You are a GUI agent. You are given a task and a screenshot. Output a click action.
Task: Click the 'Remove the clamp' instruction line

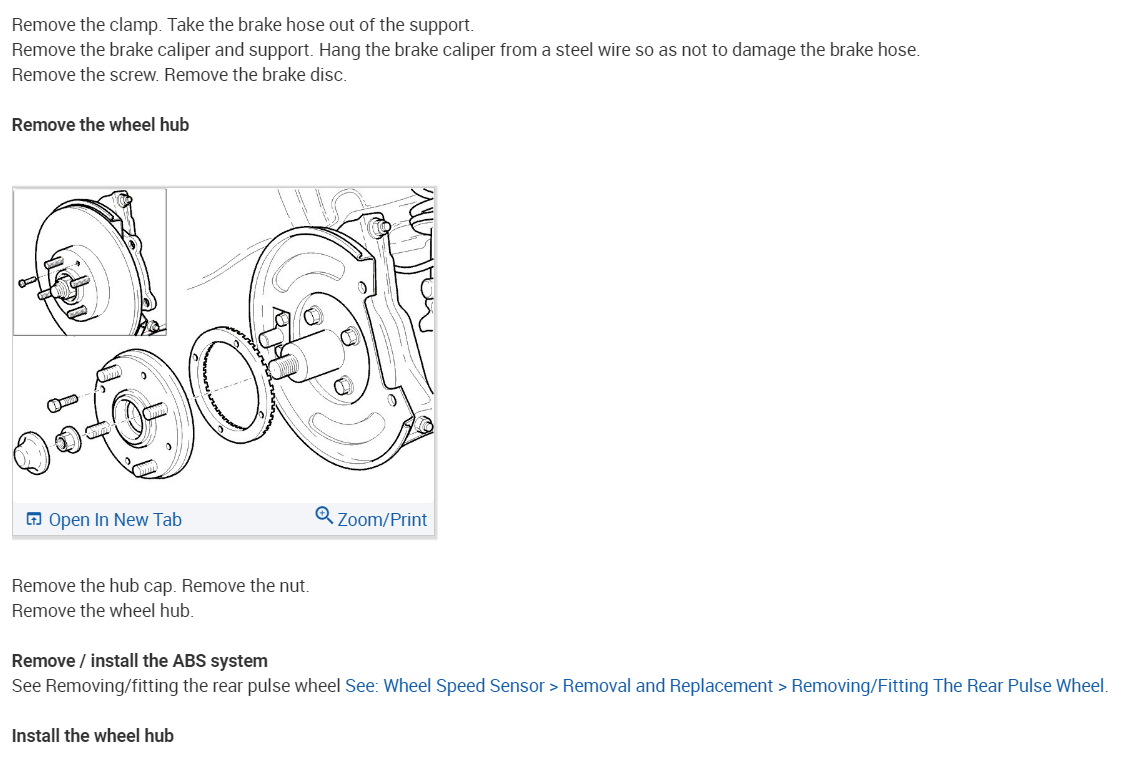243,25
